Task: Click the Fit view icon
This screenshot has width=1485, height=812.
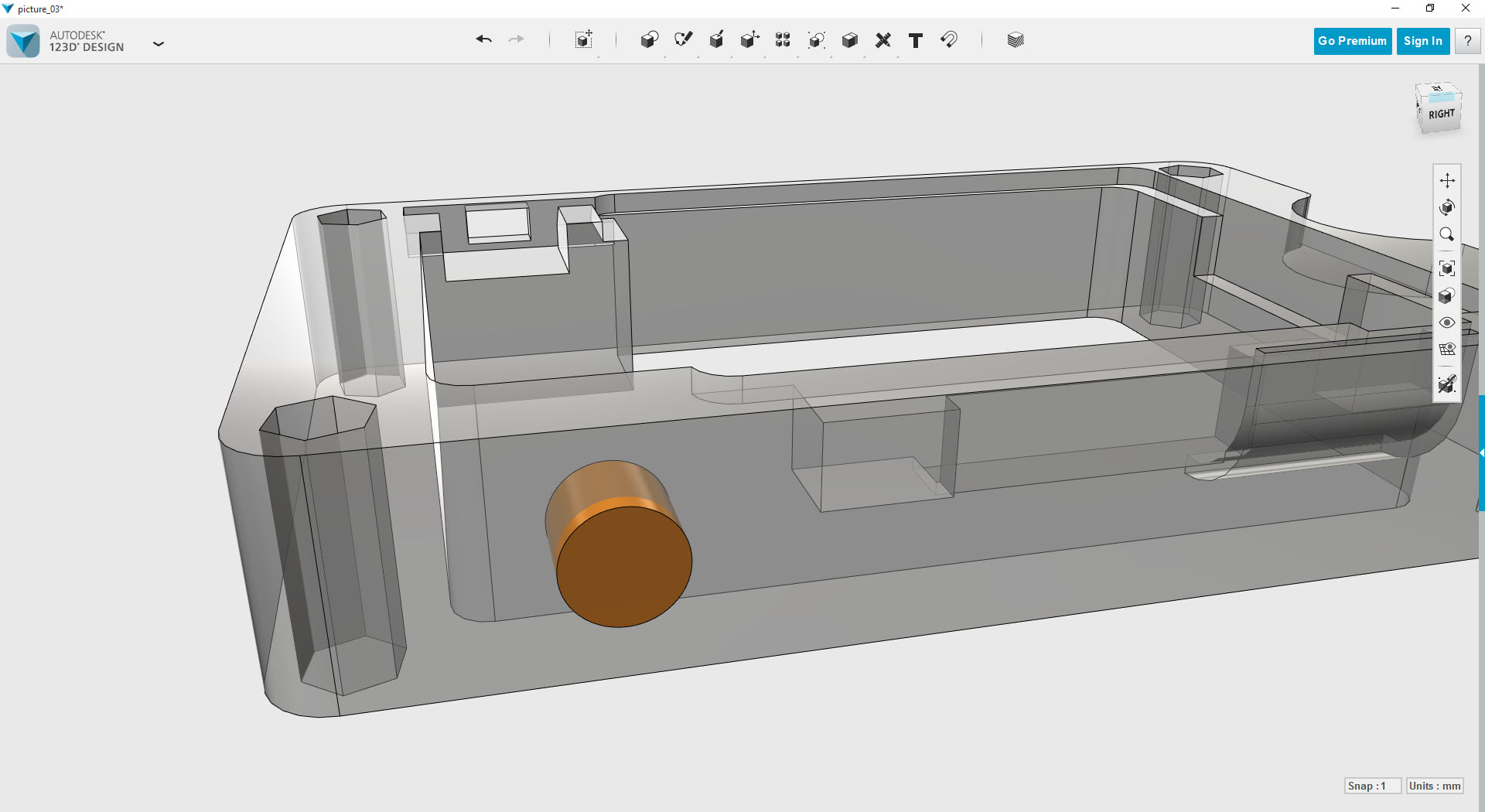Action: (x=1447, y=268)
